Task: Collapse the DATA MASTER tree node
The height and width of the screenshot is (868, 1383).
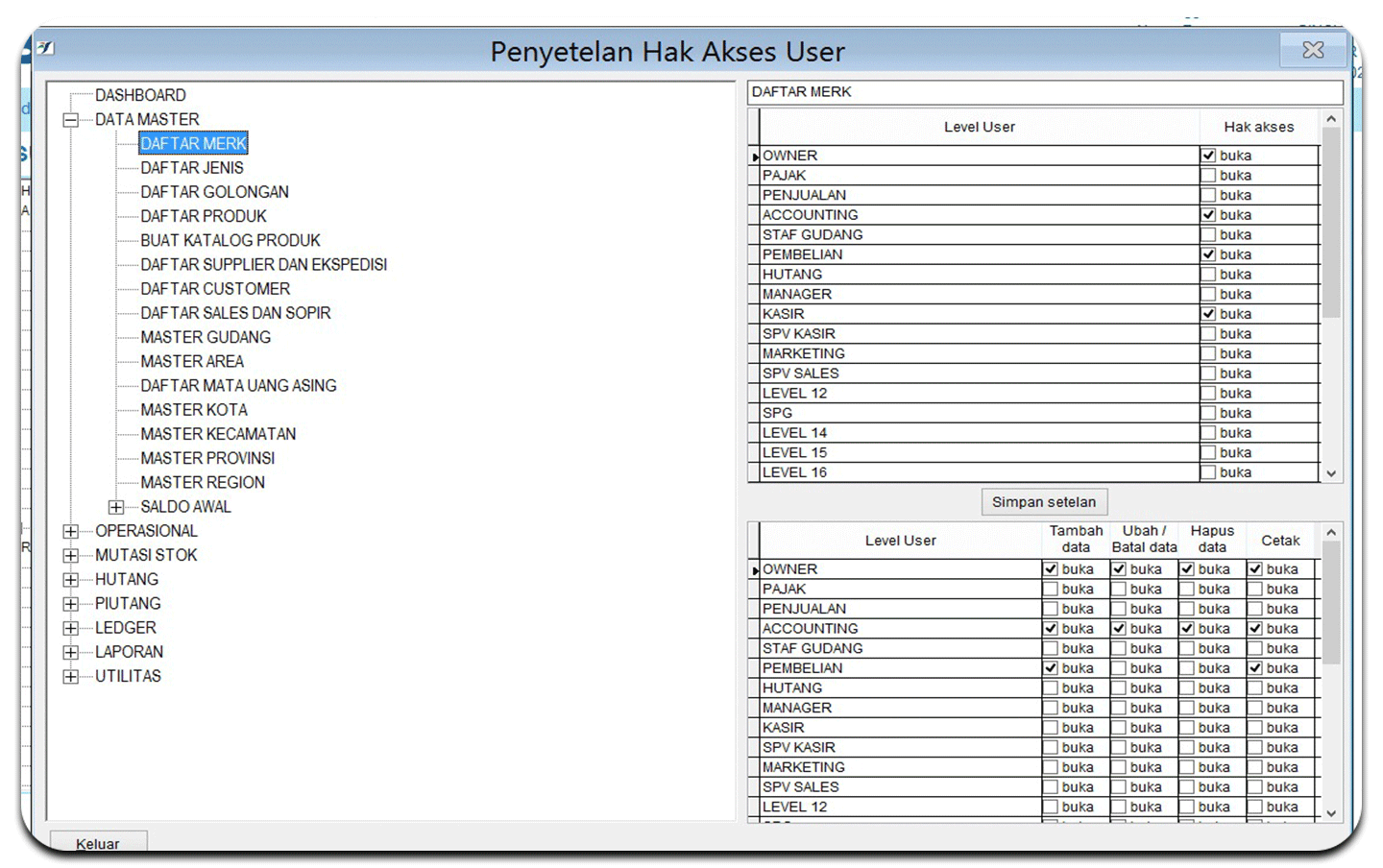Action: pos(70,120)
